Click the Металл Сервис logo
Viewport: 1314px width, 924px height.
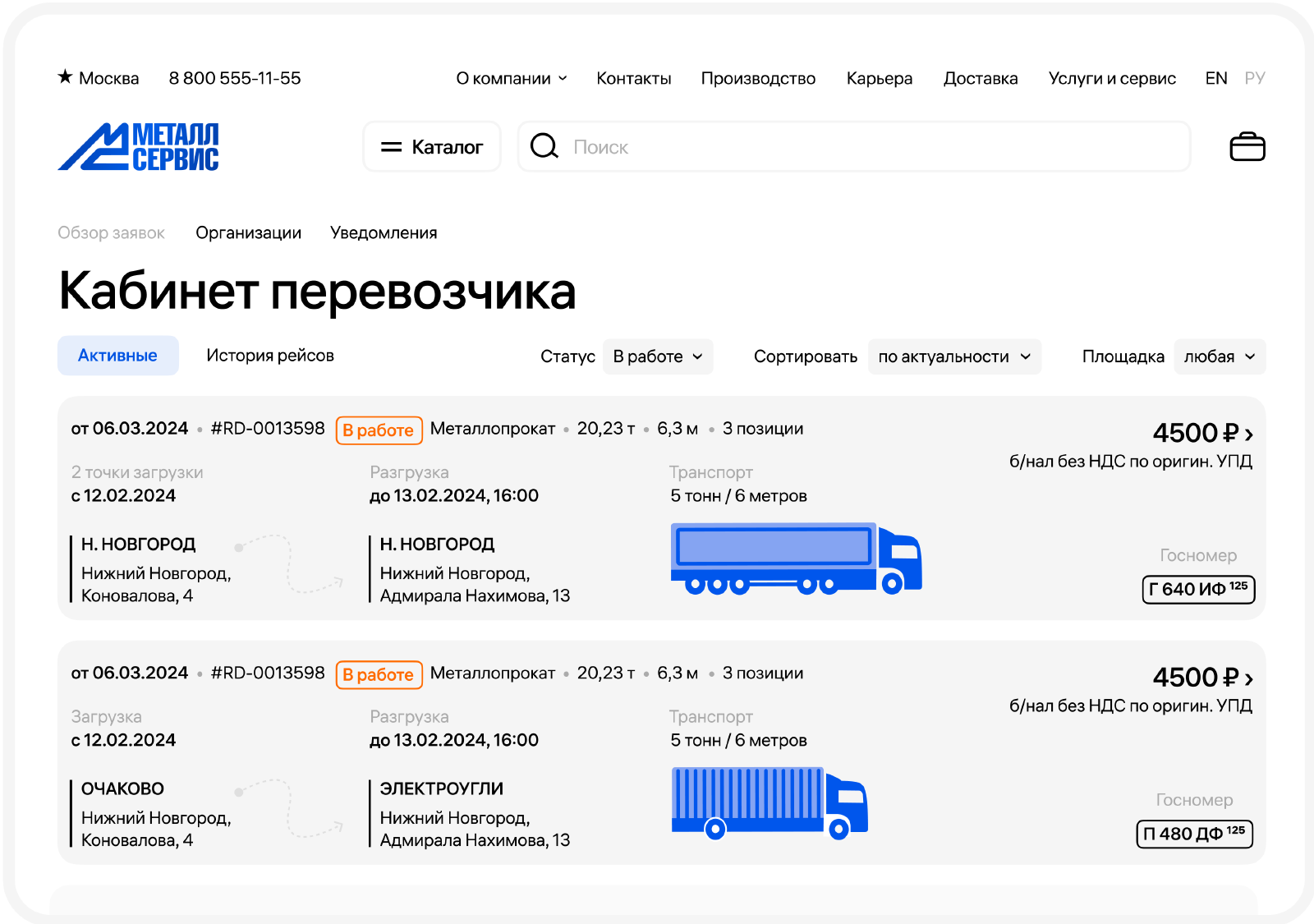(139, 147)
